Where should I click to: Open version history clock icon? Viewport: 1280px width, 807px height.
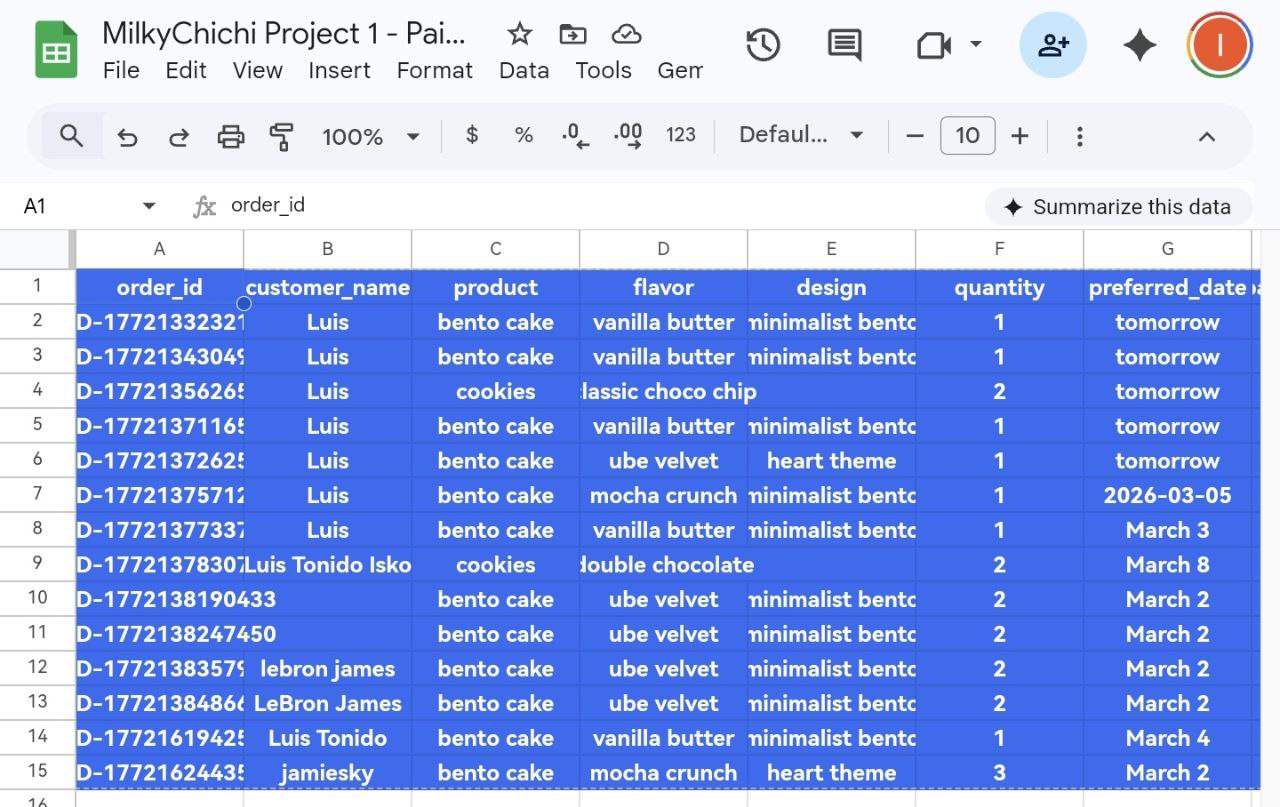(763, 45)
